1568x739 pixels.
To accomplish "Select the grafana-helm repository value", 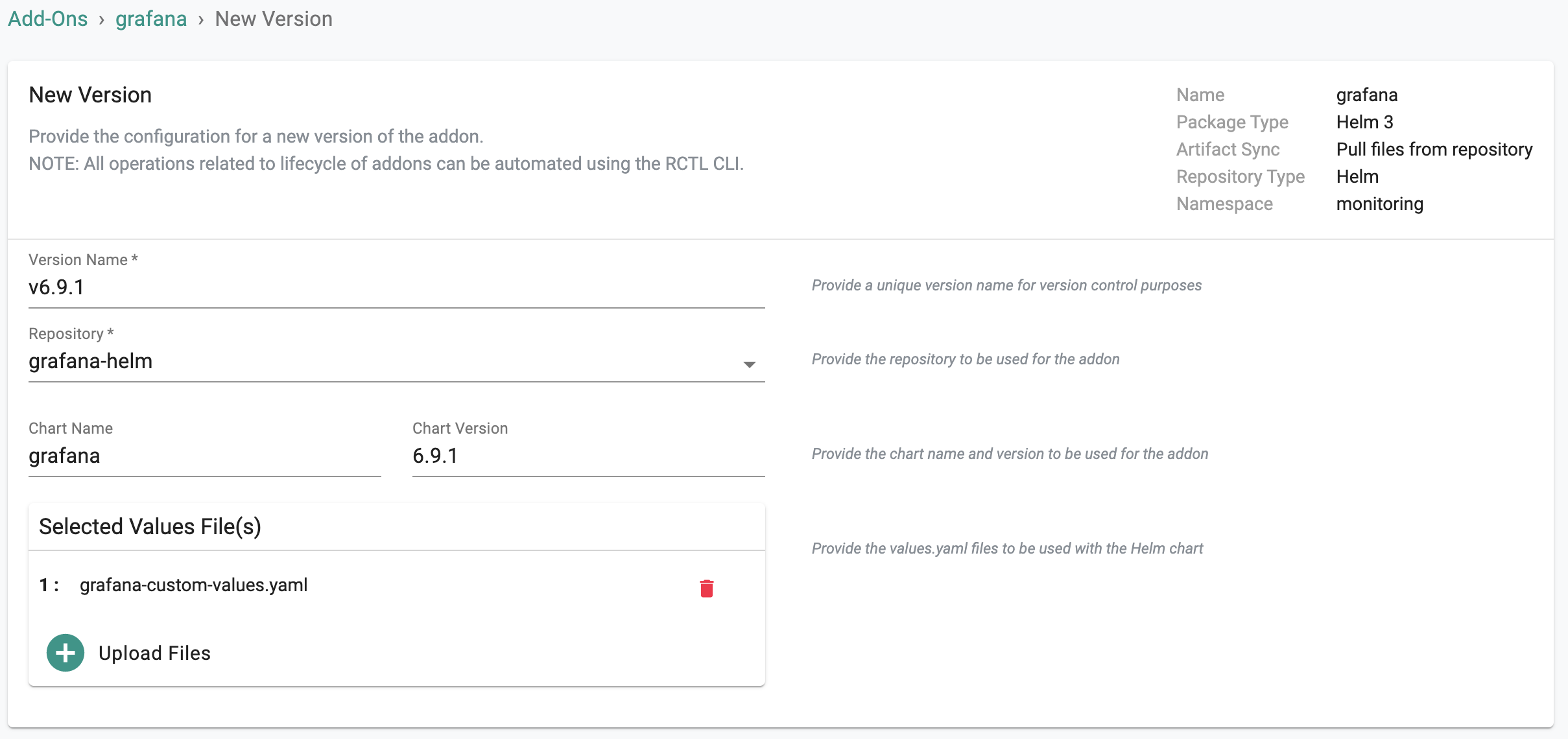I will point(91,361).
